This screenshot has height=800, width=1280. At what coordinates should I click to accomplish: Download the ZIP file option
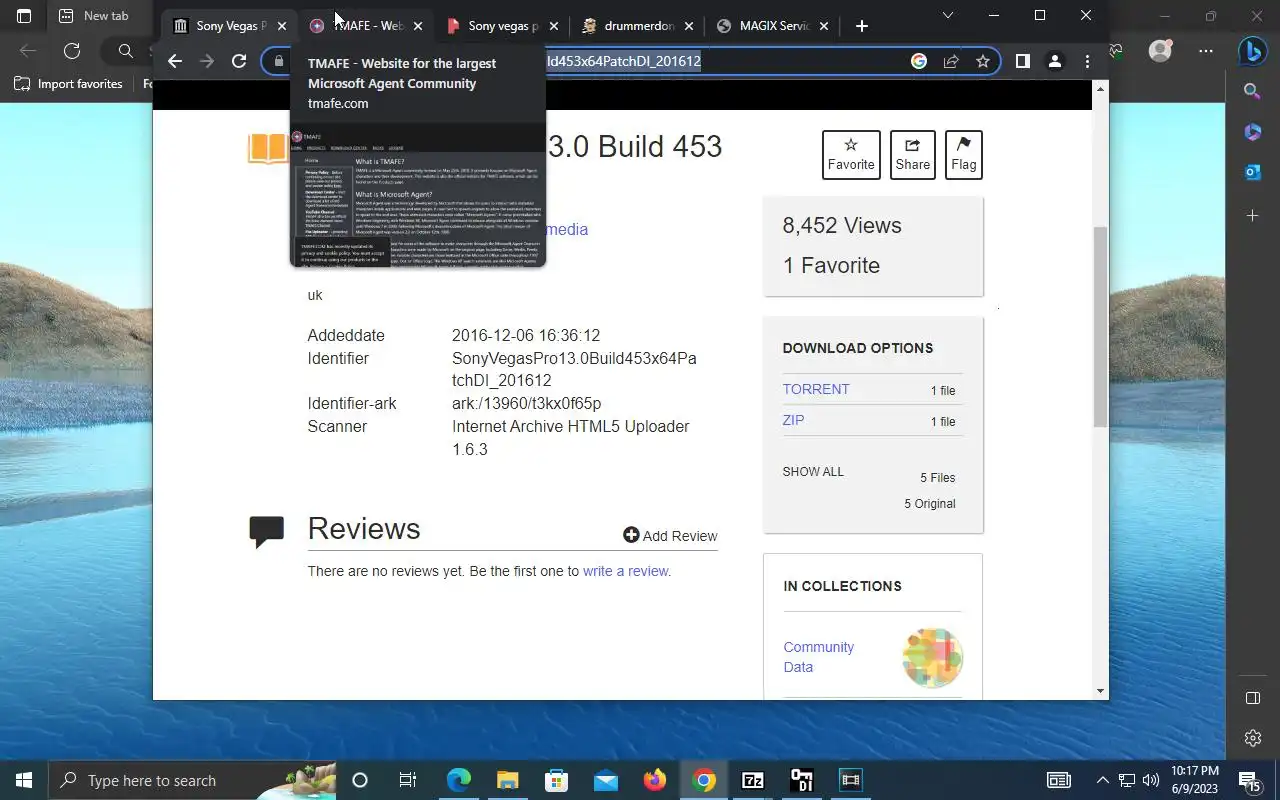click(793, 420)
